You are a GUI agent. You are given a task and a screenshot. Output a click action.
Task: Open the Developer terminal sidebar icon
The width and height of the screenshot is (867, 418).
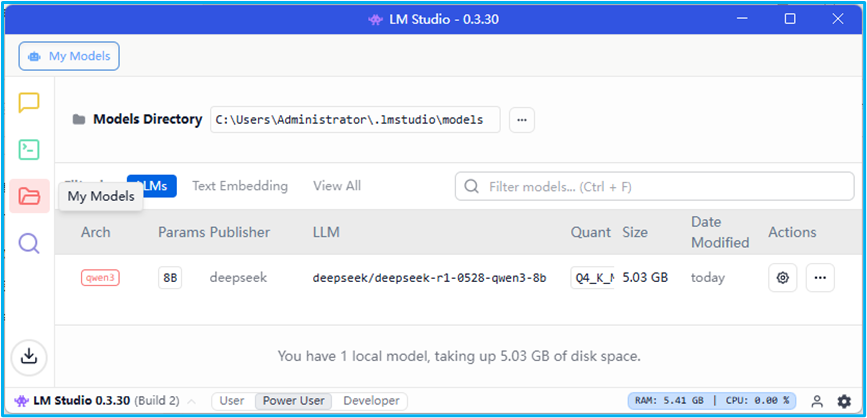click(29, 149)
